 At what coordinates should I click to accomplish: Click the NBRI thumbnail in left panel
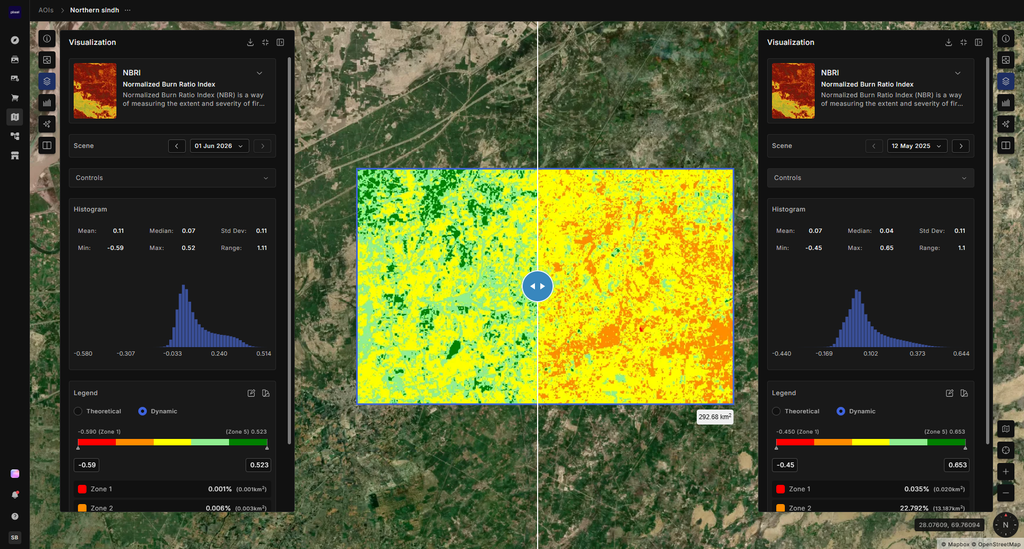click(x=95, y=91)
